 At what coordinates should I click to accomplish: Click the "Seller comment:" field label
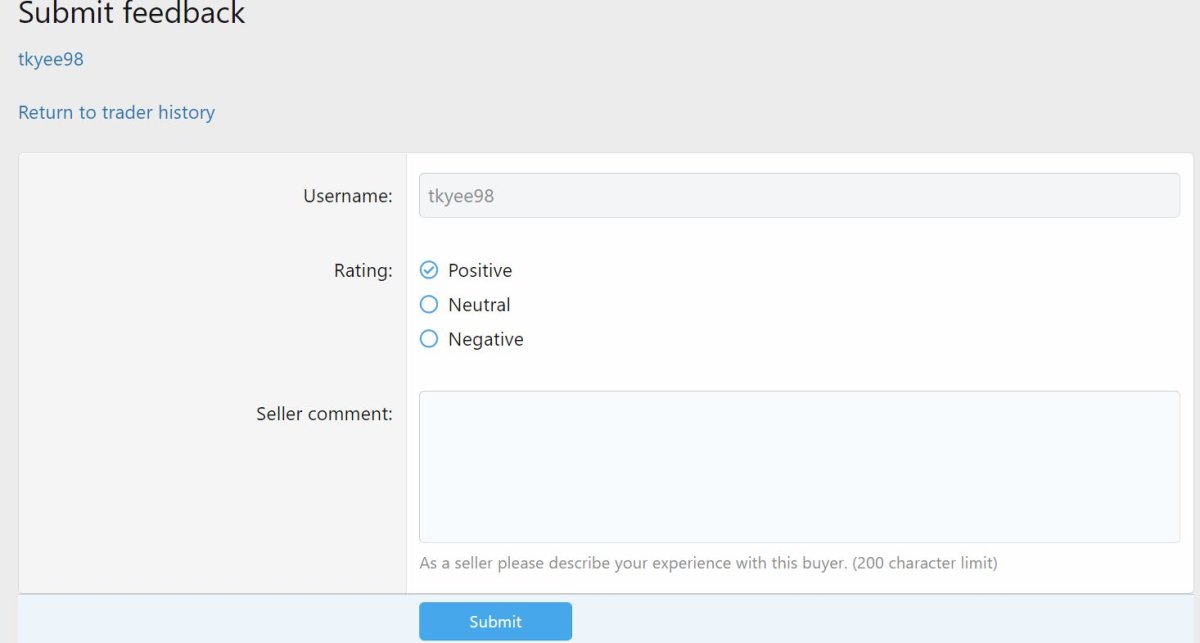324,413
